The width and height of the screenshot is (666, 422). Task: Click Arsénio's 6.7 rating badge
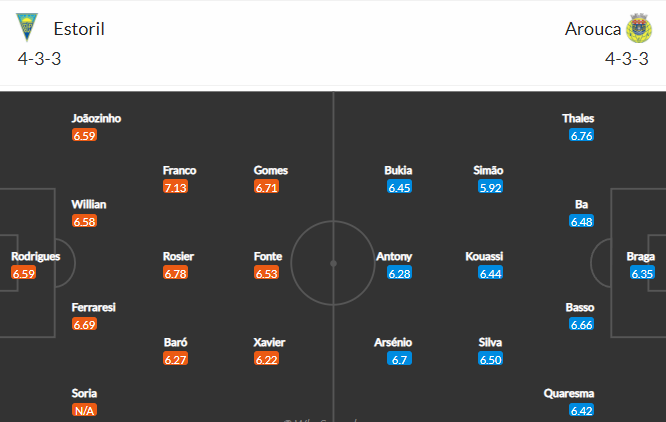pyautogui.click(x=400, y=359)
